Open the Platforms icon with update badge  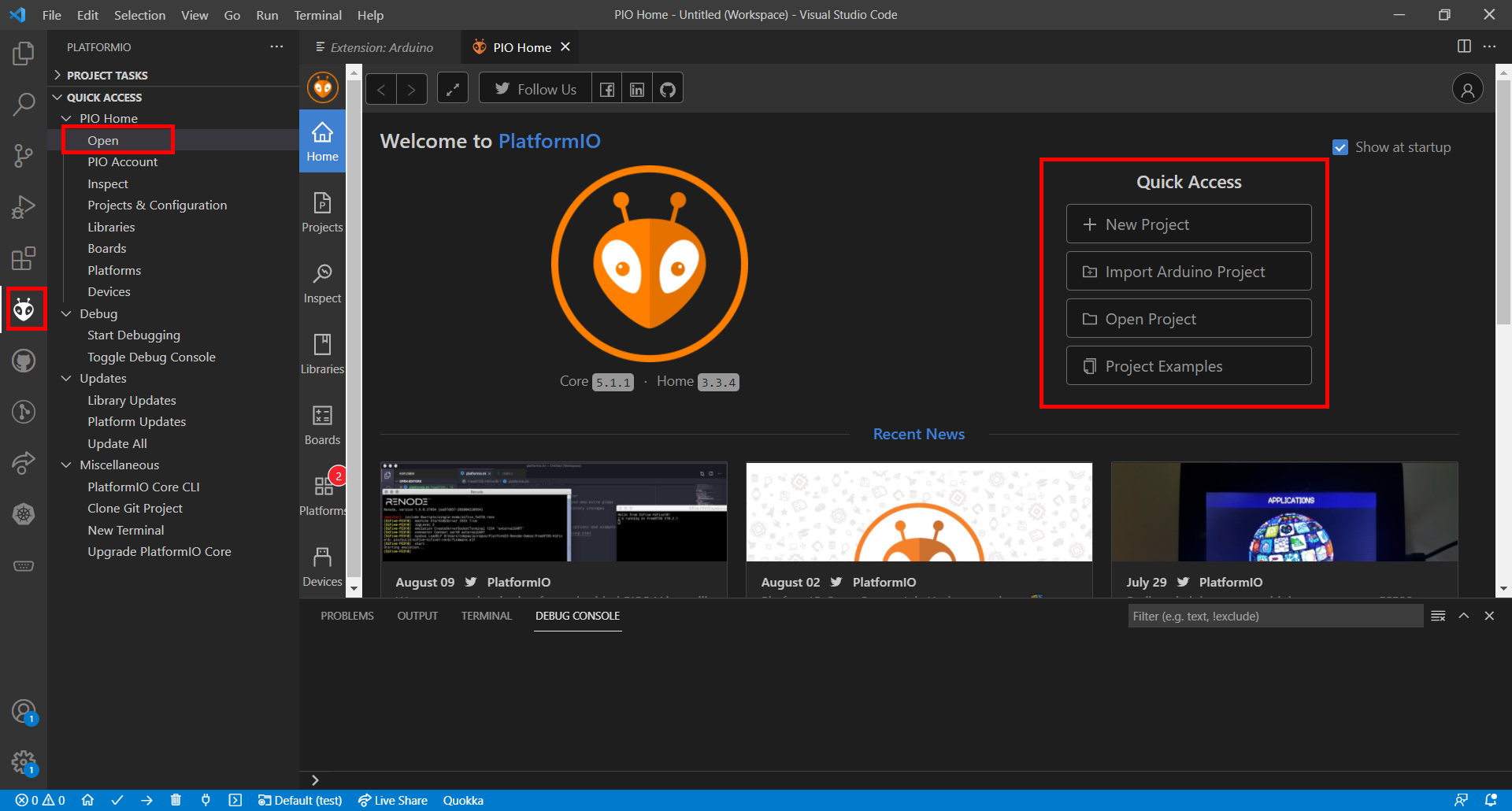[x=322, y=492]
